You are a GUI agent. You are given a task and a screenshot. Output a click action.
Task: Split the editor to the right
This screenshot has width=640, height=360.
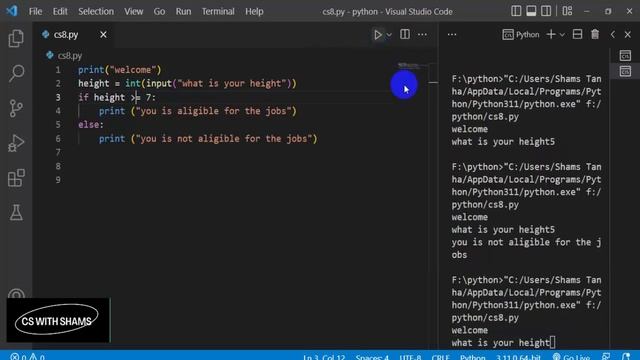tap(404, 34)
